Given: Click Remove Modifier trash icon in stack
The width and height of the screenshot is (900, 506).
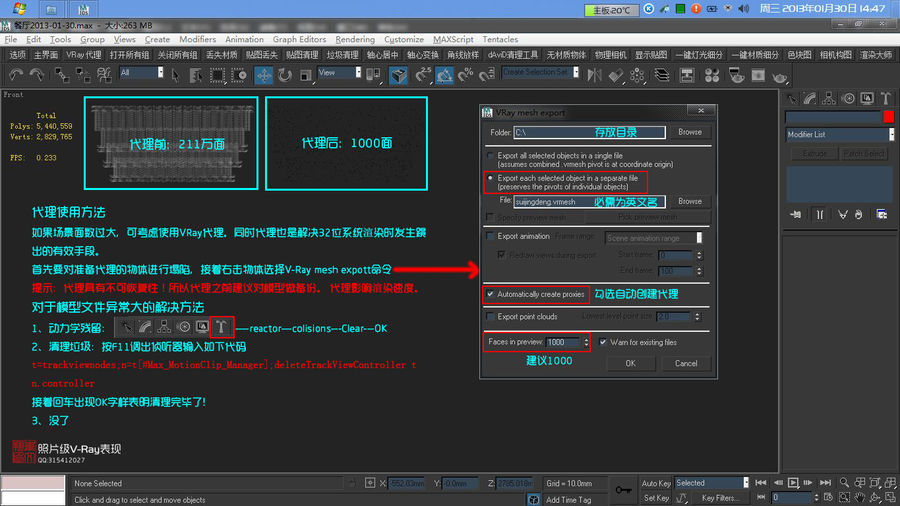Looking at the screenshot, I should [859, 215].
